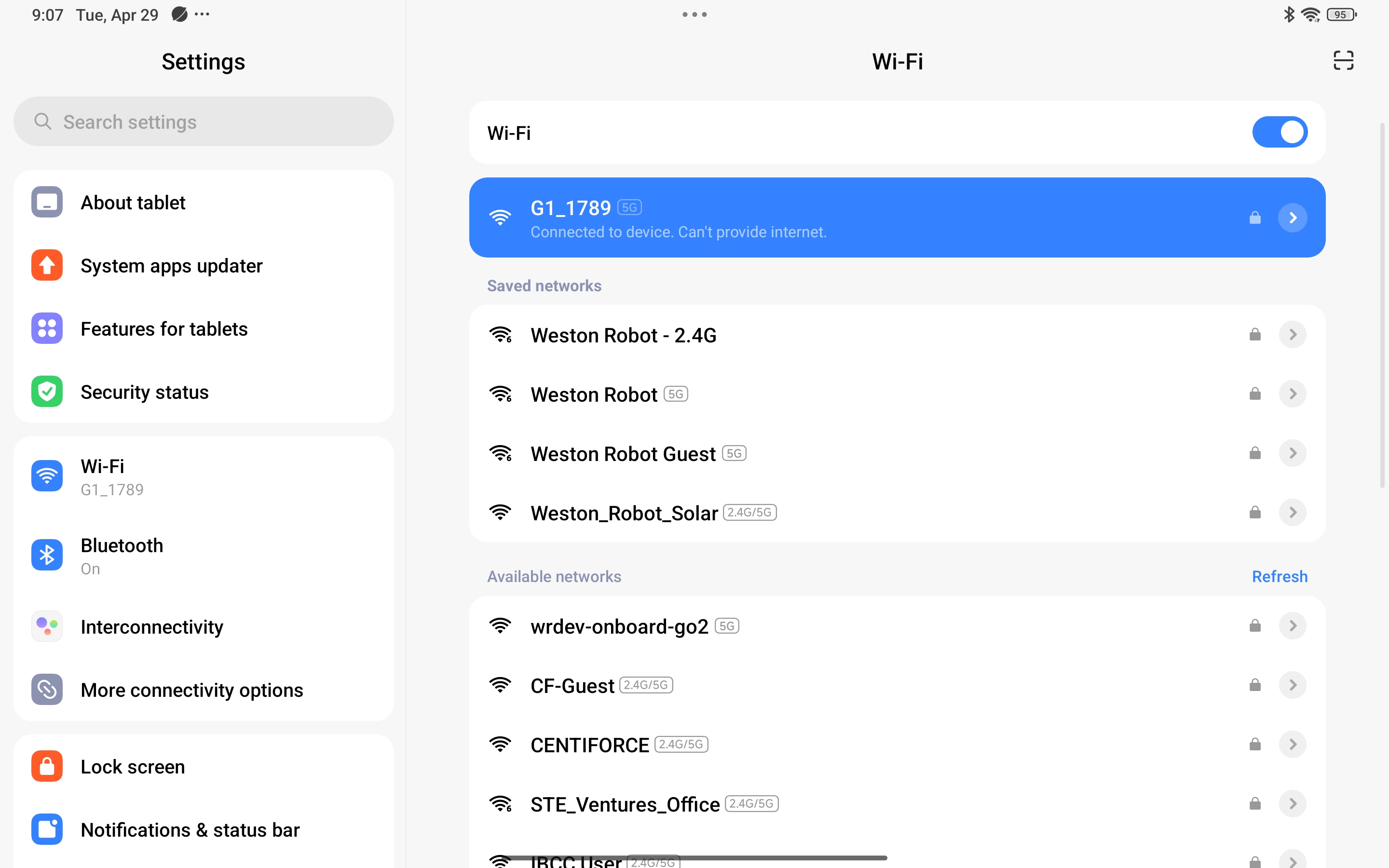The image size is (1389, 868).
Task: Open details chevron for CENTIFORCE
Action: pos(1293,745)
